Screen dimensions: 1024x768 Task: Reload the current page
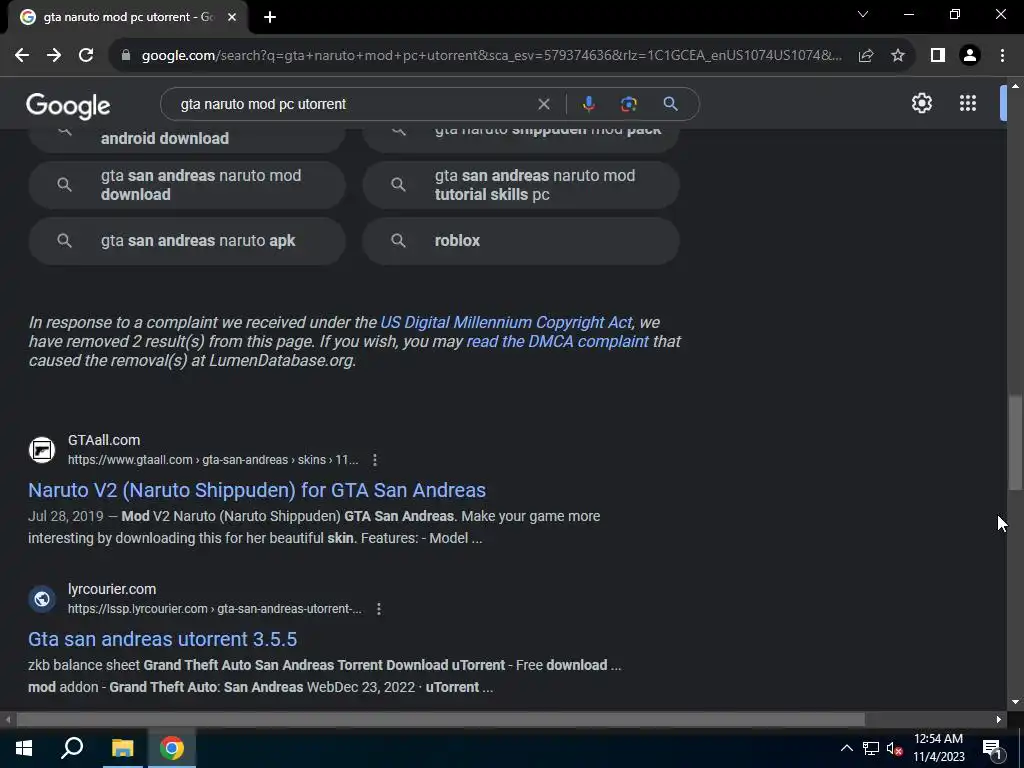(x=86, y=56)
